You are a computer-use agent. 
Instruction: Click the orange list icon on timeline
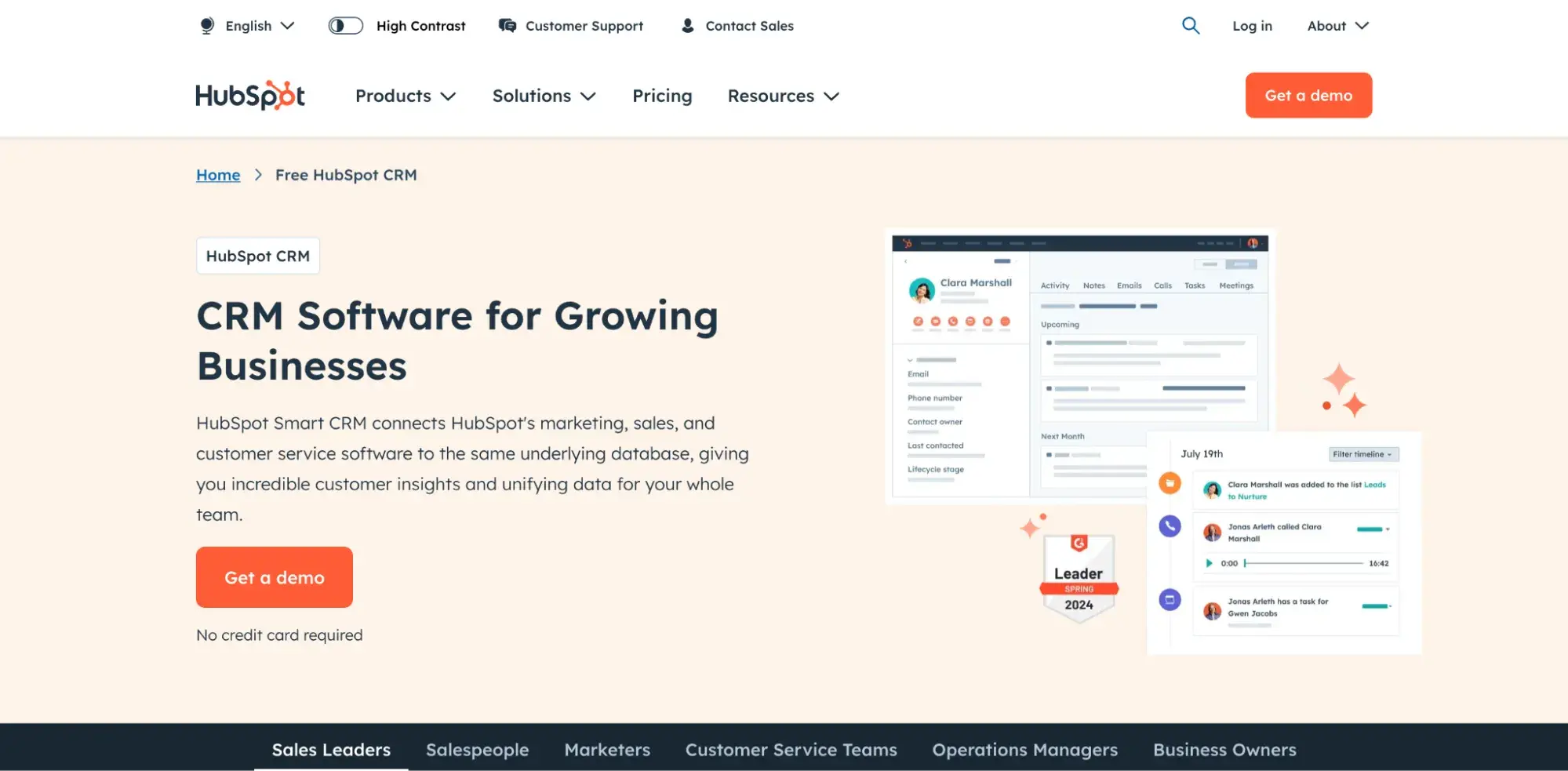(x=1170, y=483)
